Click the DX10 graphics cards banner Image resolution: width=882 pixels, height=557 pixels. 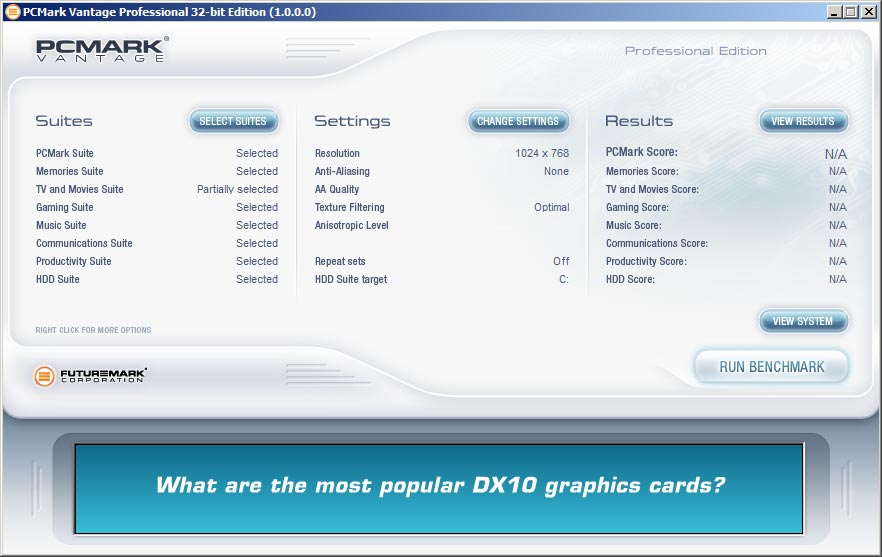(x=439, y=488)
